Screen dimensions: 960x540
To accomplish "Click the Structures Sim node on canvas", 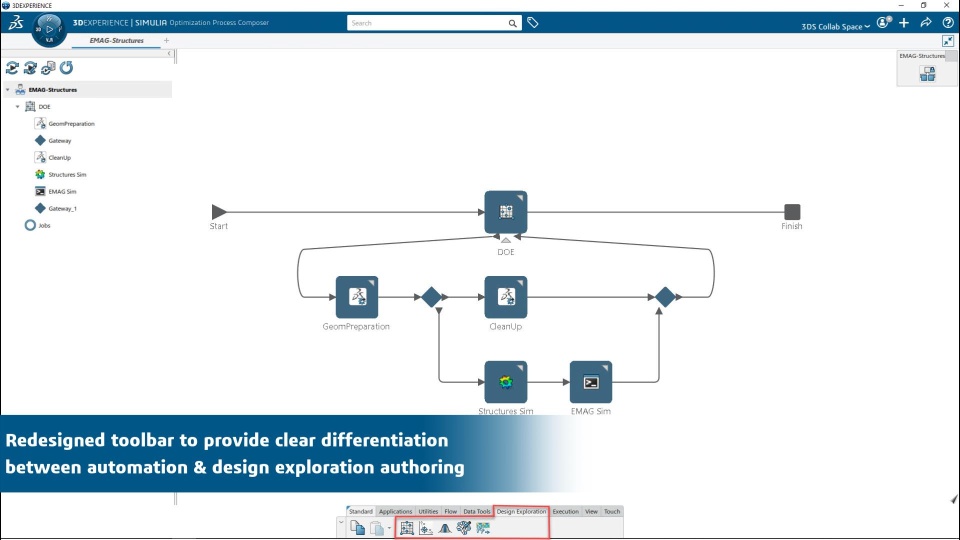I will [506, 382].
